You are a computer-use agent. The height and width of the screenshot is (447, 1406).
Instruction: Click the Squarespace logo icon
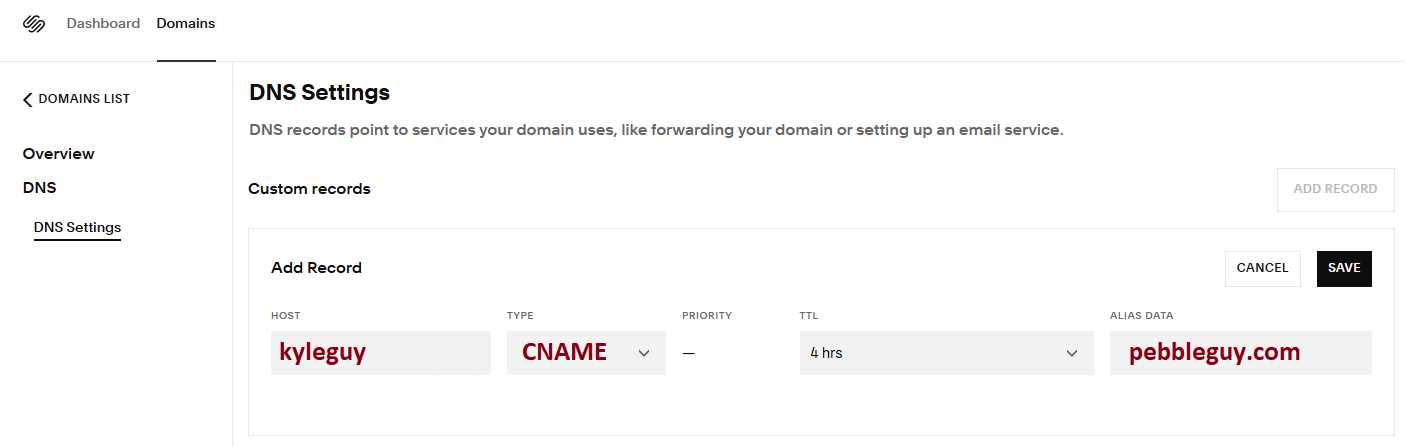point(35,24)
